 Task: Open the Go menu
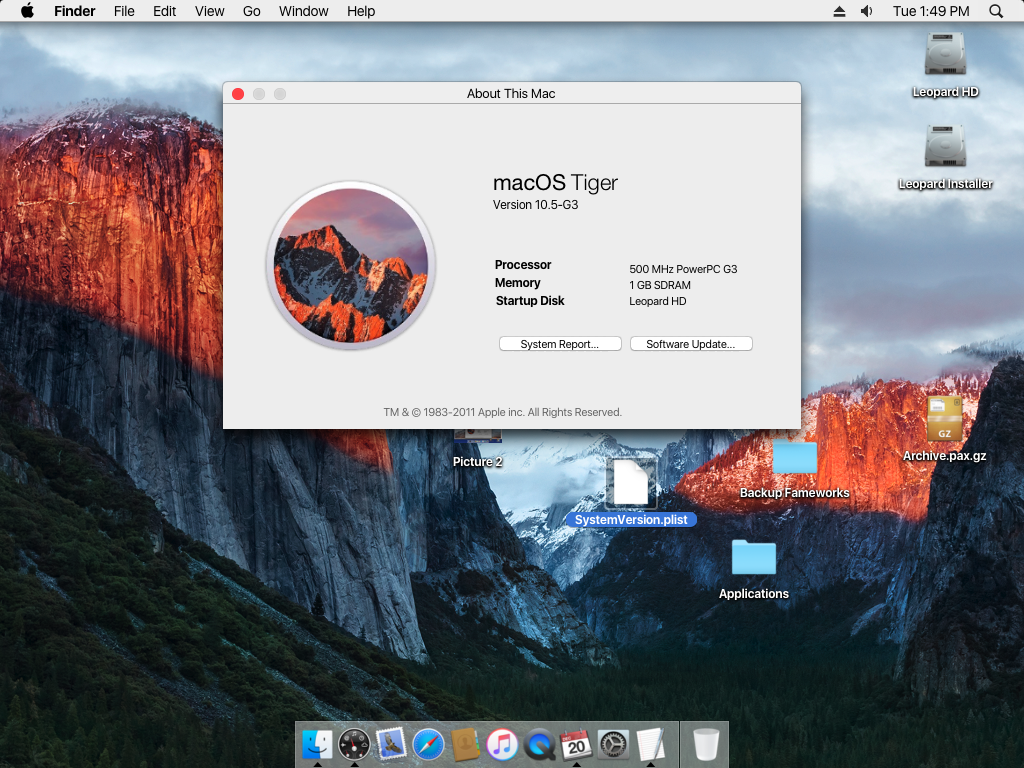[251, 11]
